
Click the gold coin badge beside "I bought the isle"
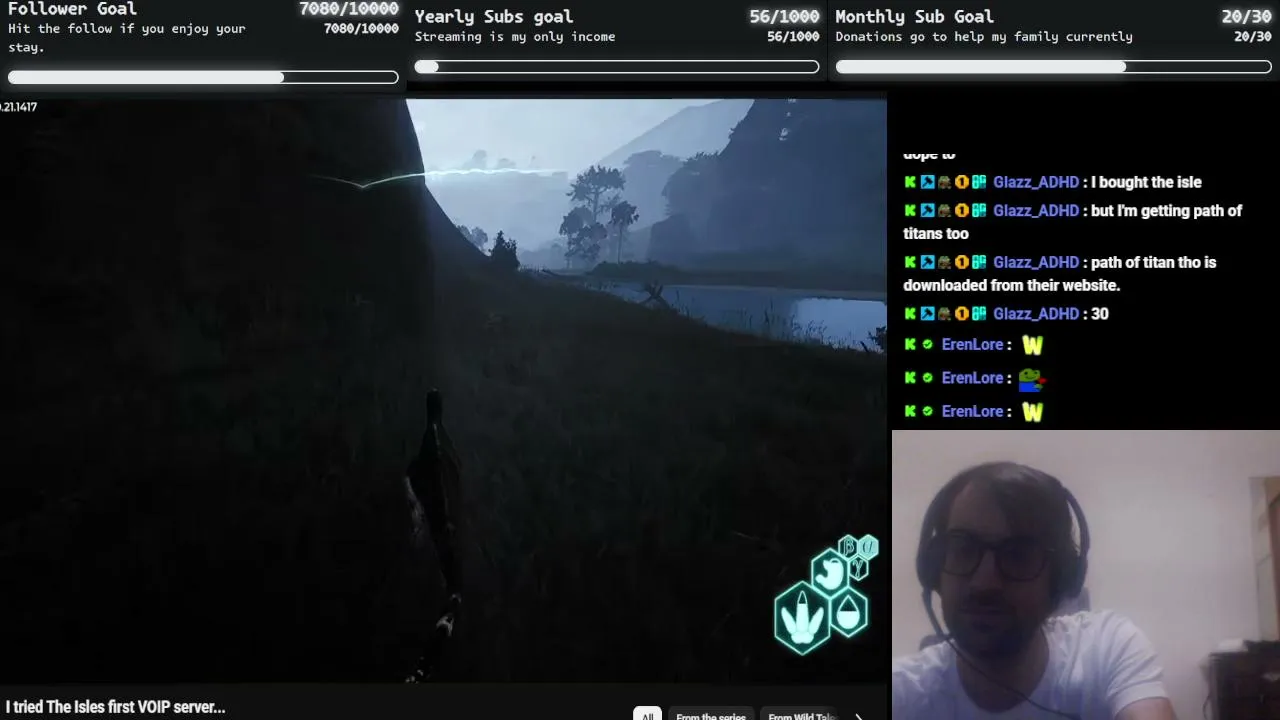[961, 182]
